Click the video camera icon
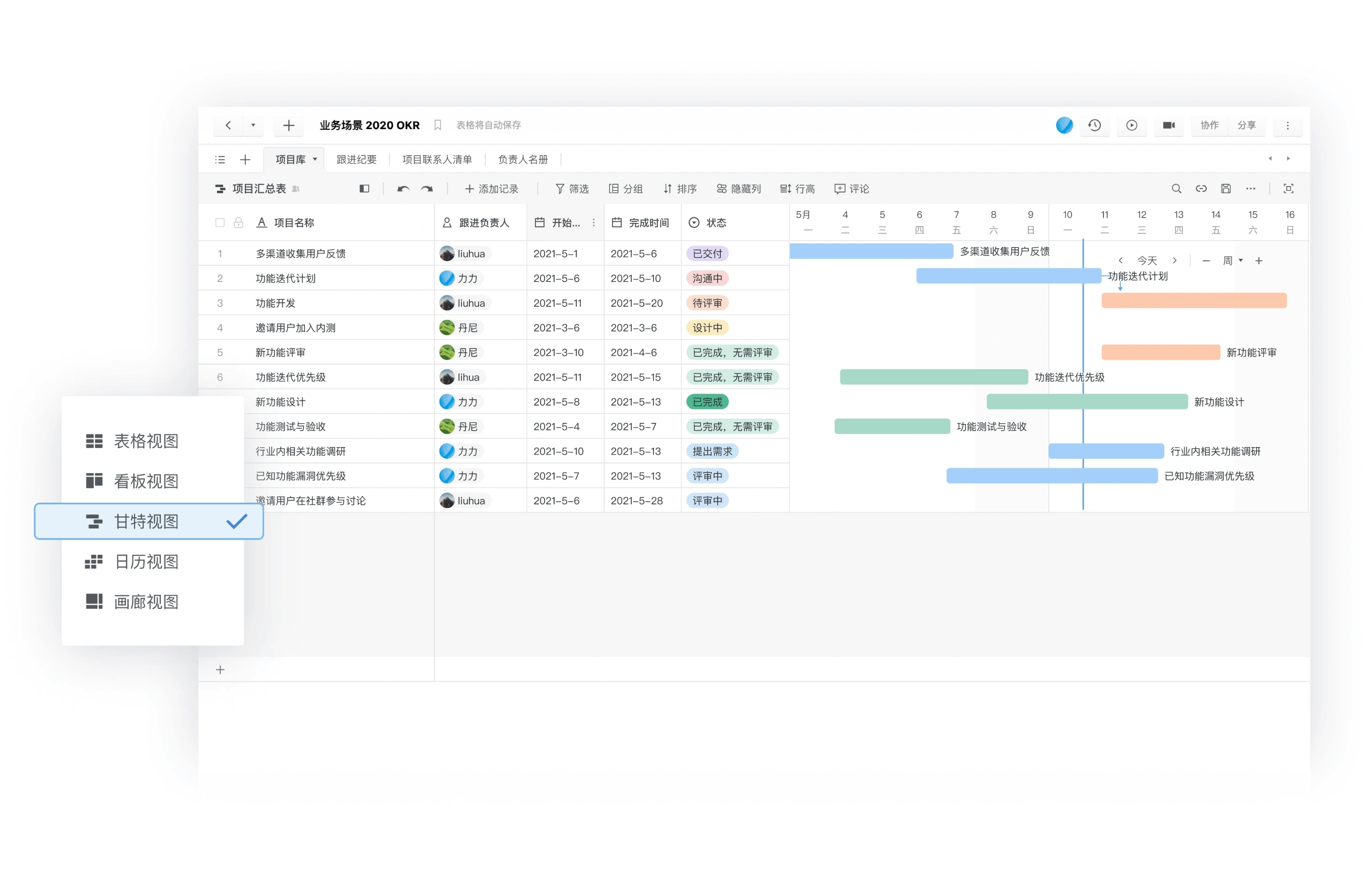The image size is (1372, 879). click(1168, 125)
